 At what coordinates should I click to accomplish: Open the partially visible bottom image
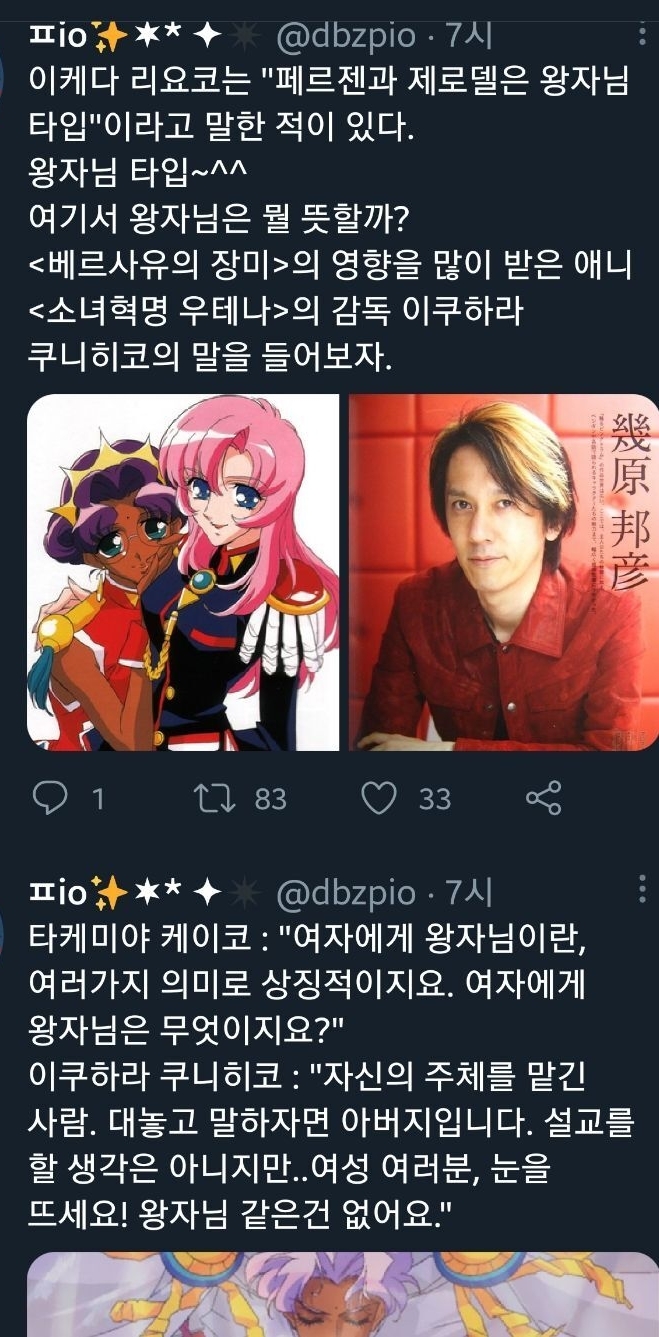338,1295
